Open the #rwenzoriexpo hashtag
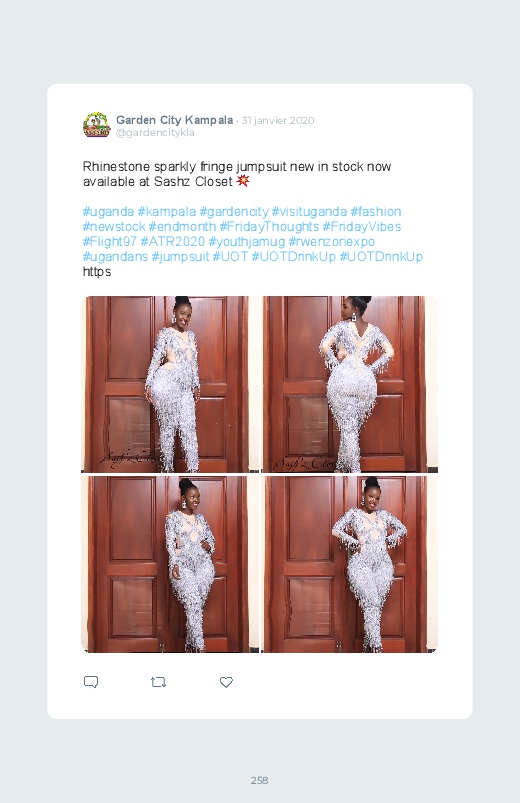The image size is (520, 803). pos(331,241)
